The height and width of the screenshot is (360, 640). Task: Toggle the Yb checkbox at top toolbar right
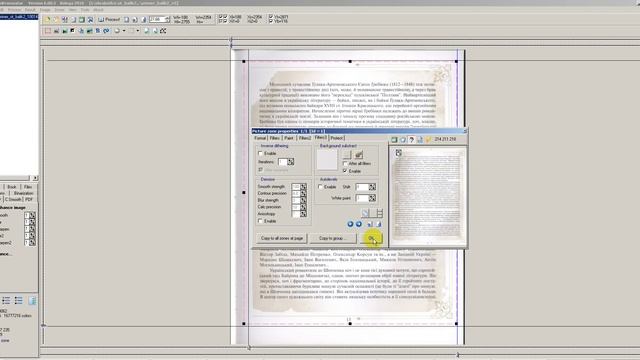(x=271, y=21)
